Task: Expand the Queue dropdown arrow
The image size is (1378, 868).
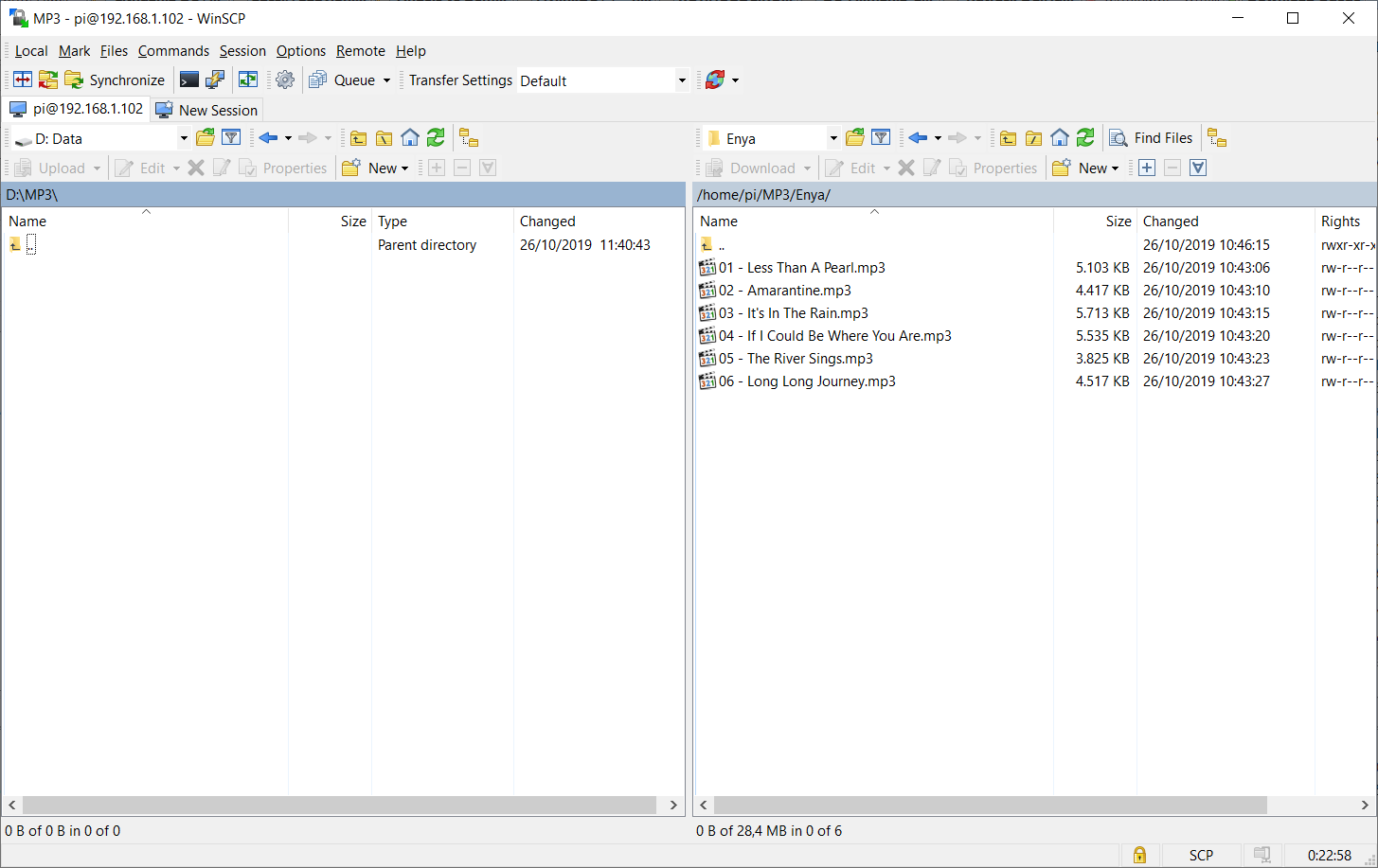Action: (386, 80)
